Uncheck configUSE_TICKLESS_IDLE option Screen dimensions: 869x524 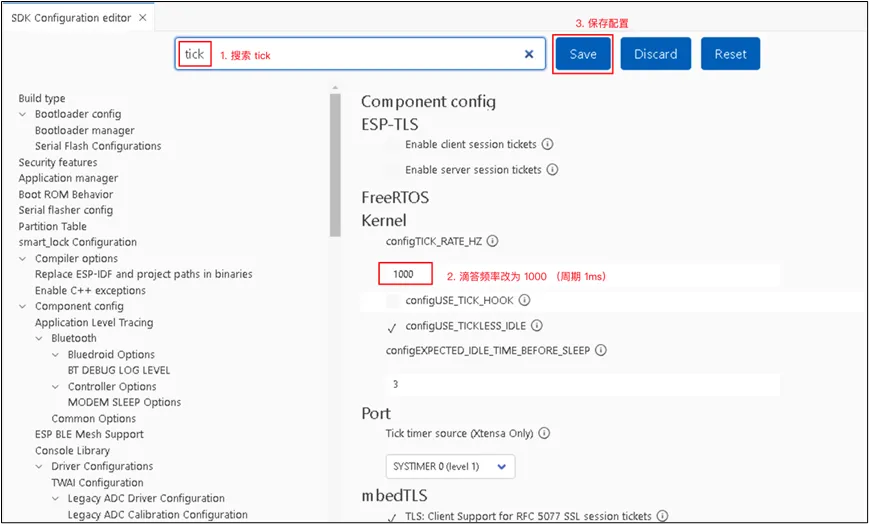coord(392,327)
